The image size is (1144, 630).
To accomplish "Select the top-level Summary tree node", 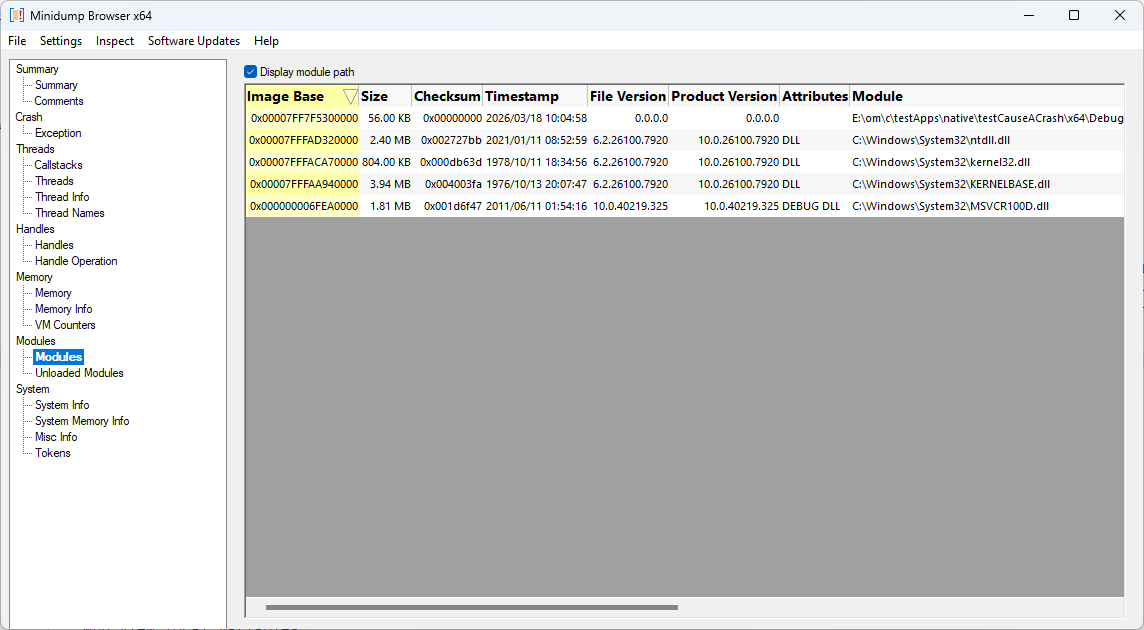I will pyautogui.click(x=37, y=69).
